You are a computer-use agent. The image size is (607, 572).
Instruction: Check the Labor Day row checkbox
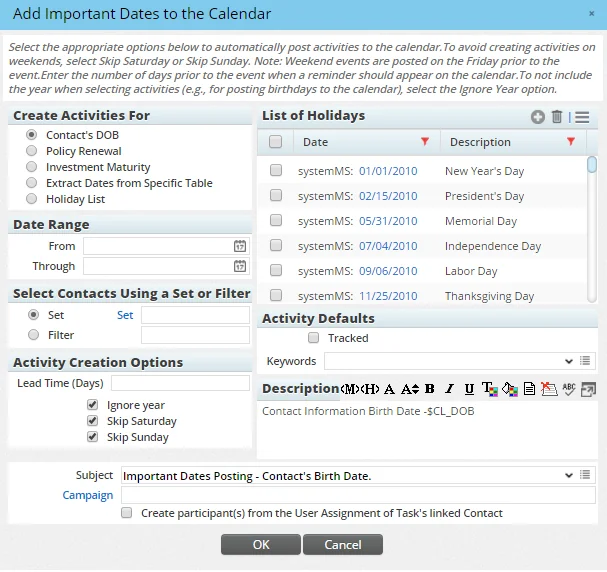[276, 270]
